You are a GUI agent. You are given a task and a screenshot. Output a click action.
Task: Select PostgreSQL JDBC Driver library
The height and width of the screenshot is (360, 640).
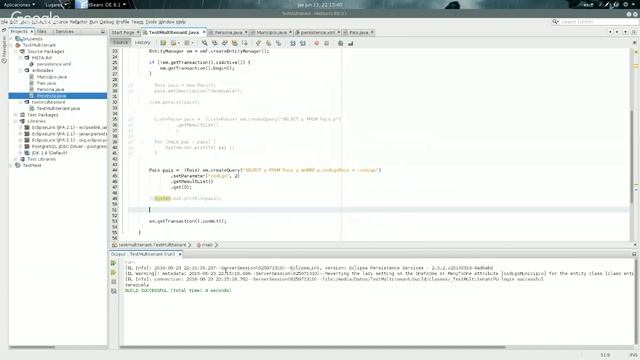pyautogui.click(x=69, y=146)
